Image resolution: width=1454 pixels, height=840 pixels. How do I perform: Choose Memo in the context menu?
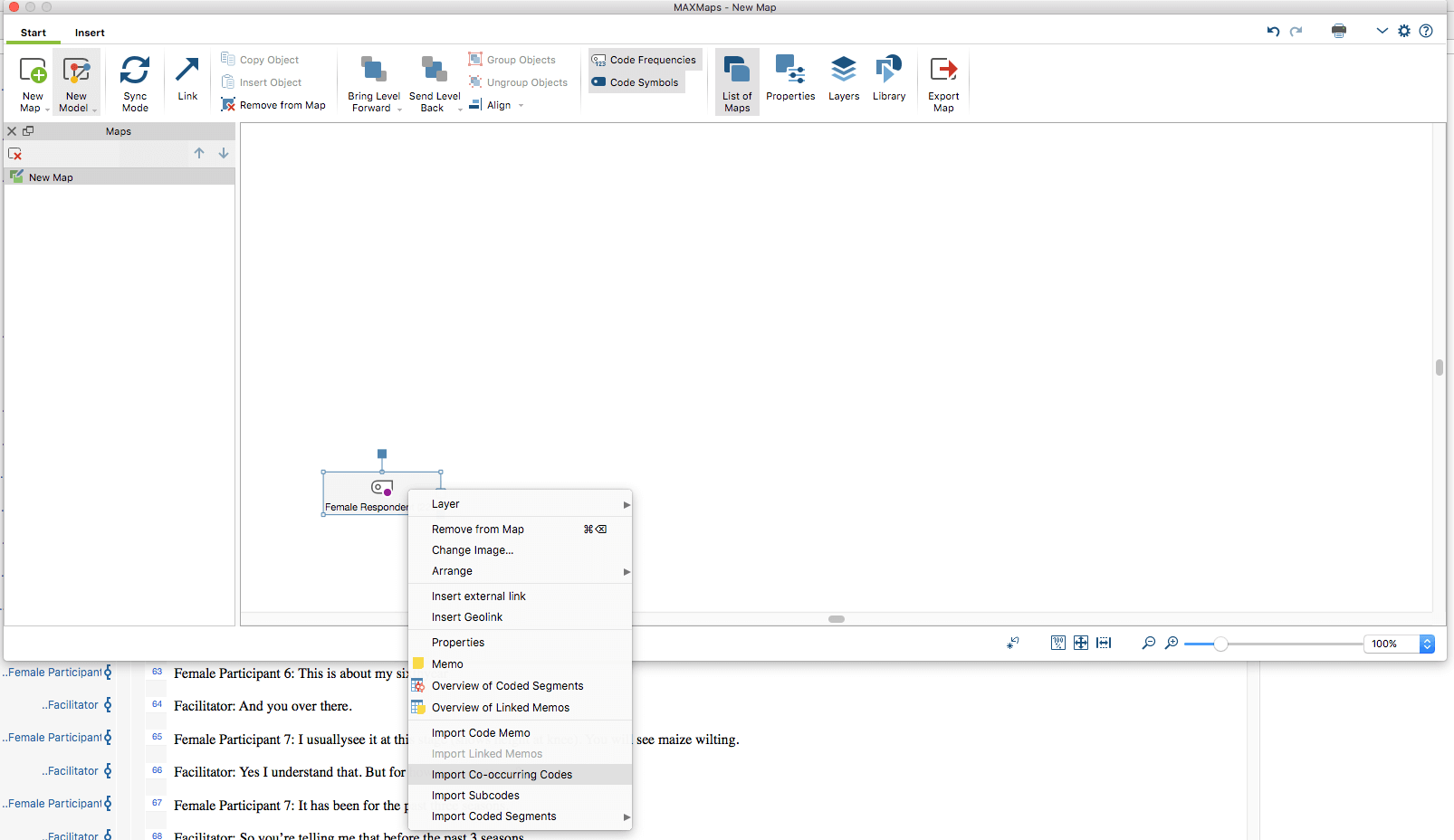[520, 664]
